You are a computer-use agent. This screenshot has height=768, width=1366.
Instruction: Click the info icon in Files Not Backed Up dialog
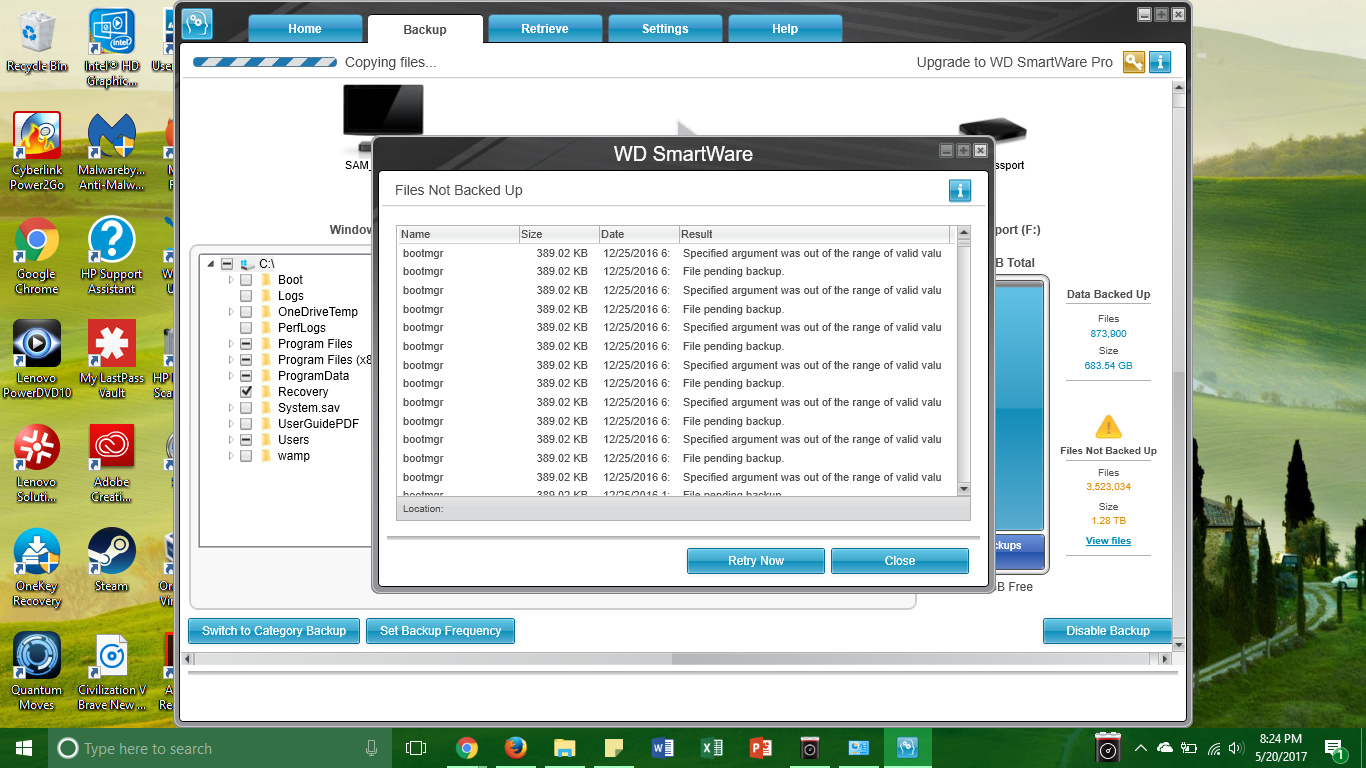(x=960, y=190)
